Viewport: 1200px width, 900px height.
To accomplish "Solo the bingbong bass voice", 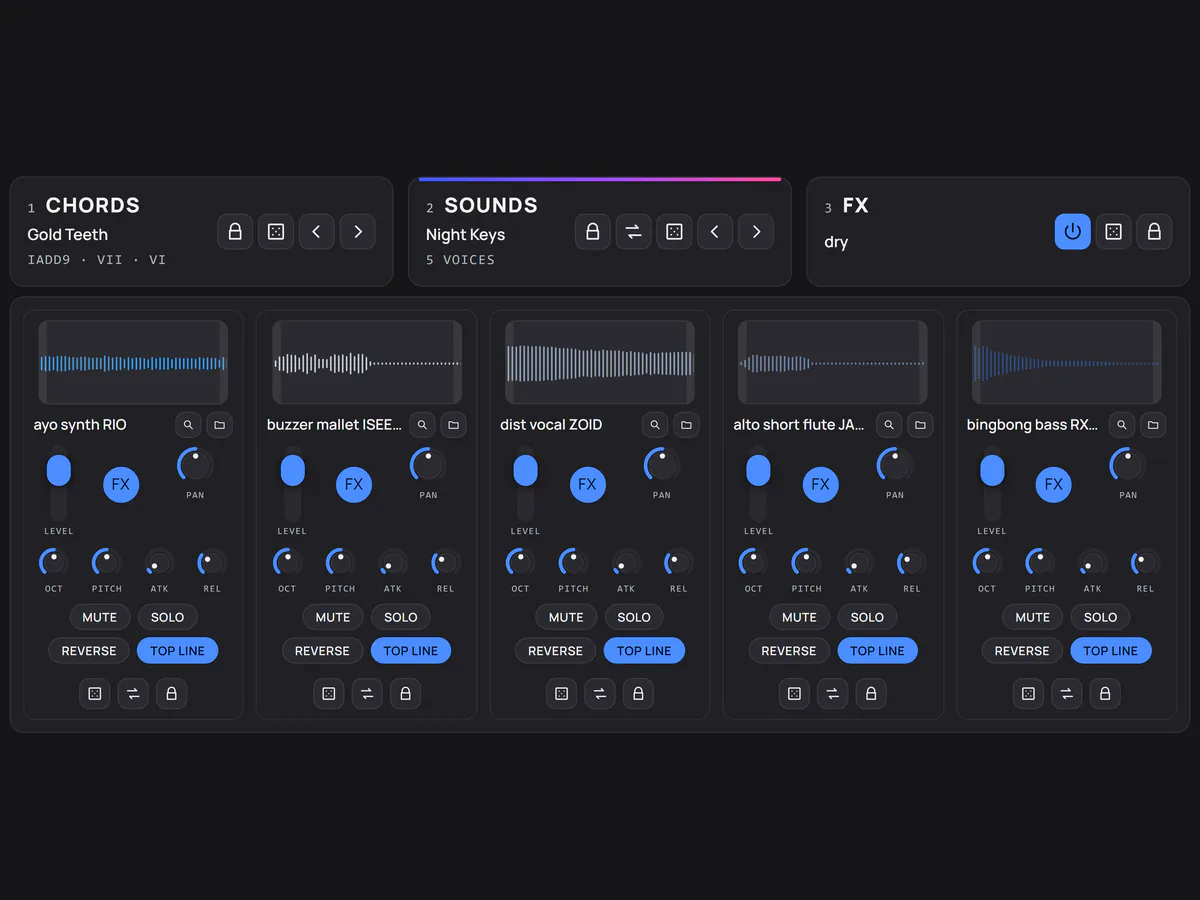I will 1100,617.
